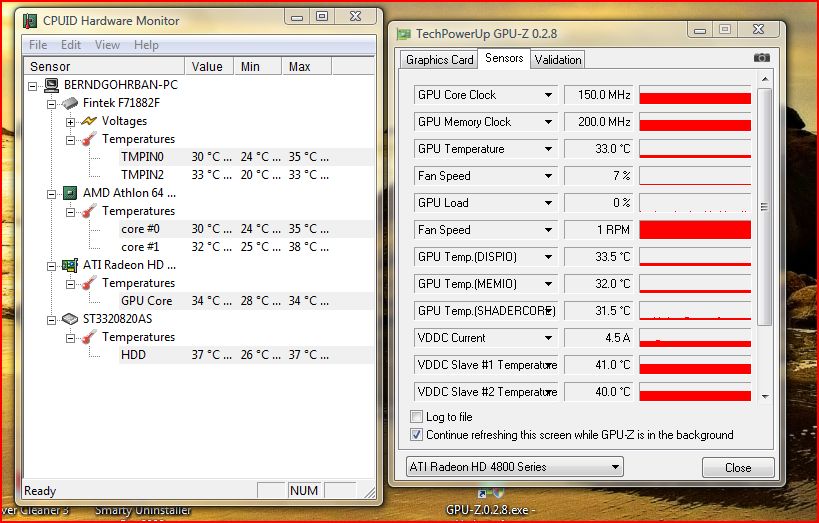
Task: Select the TMPIN2 temperature row
Action: coord(247,175)
